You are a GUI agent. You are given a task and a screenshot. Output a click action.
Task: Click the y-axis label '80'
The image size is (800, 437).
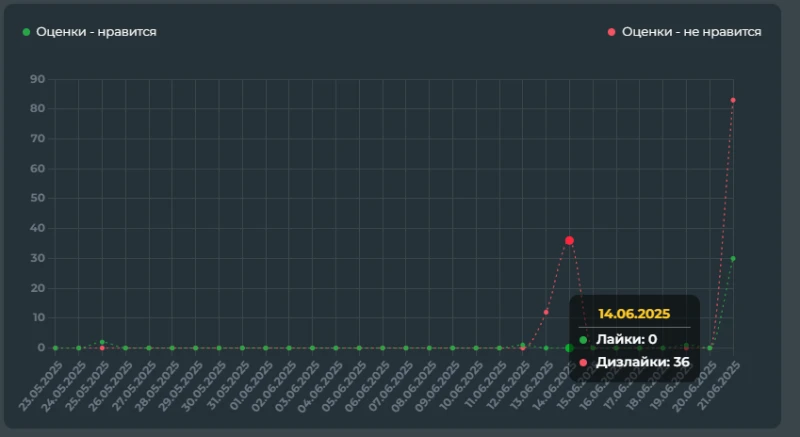click(38, 108)
